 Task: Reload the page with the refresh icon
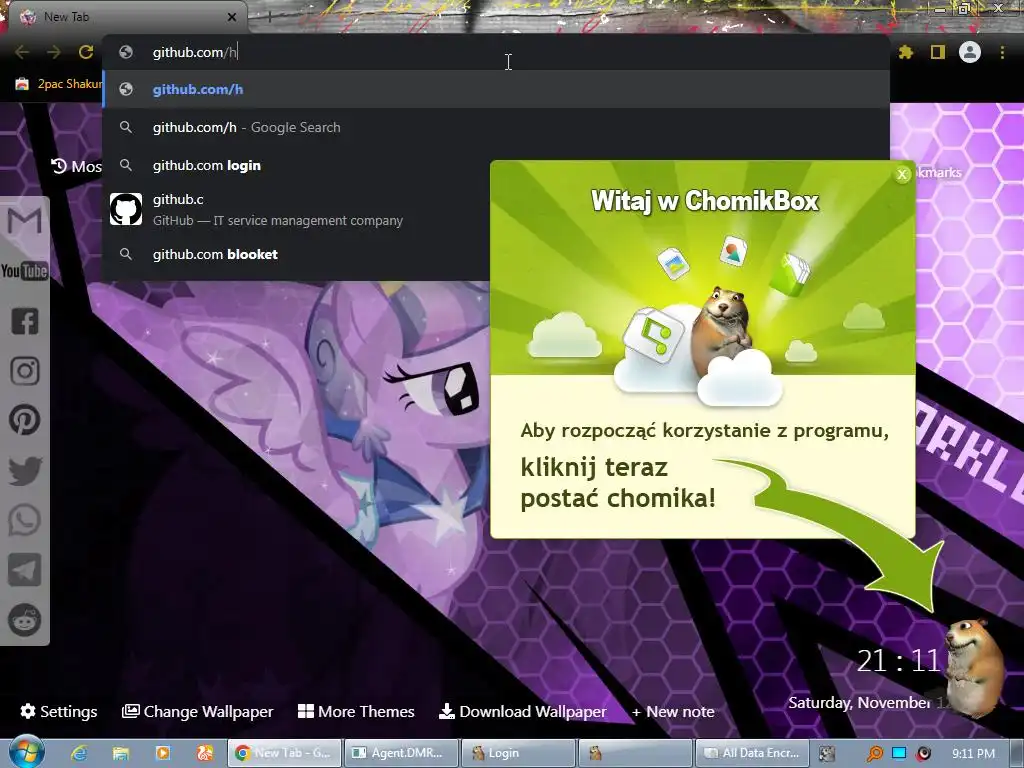click(86, 52)
